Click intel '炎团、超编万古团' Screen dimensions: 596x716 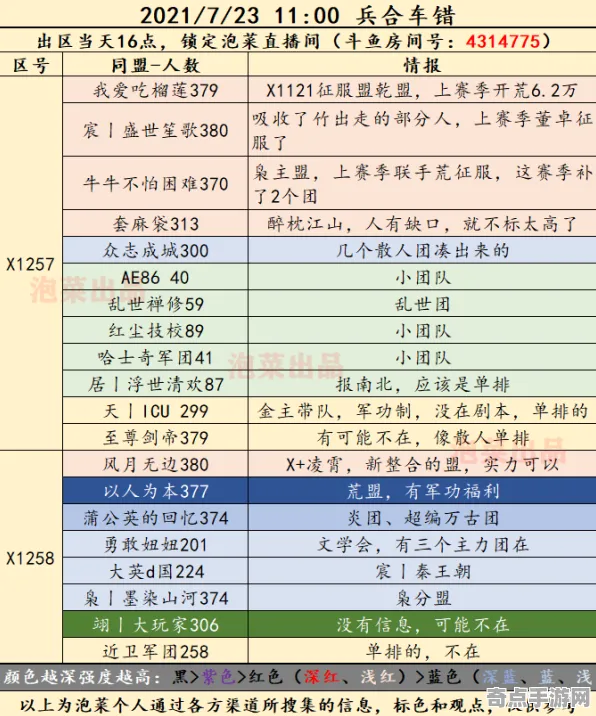click(422, 518)
